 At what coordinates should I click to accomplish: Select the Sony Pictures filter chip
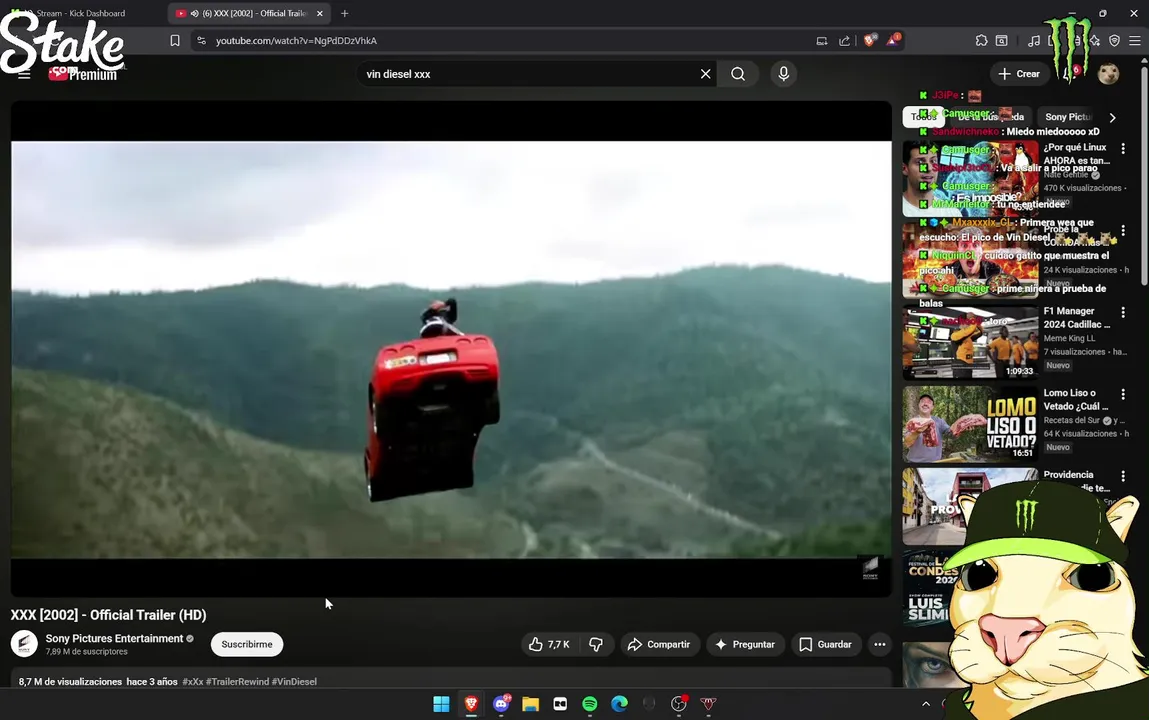click(1068, 117)
